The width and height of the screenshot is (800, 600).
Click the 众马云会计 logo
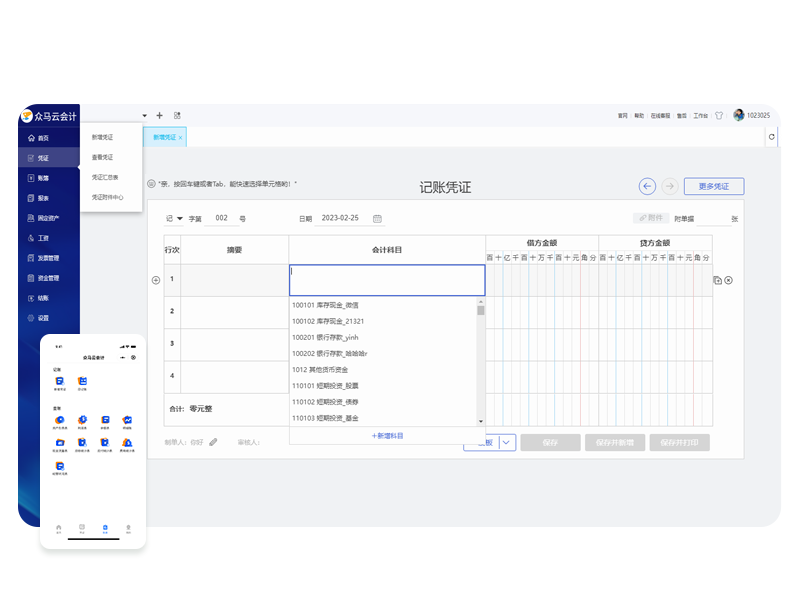tap(49, 116)
